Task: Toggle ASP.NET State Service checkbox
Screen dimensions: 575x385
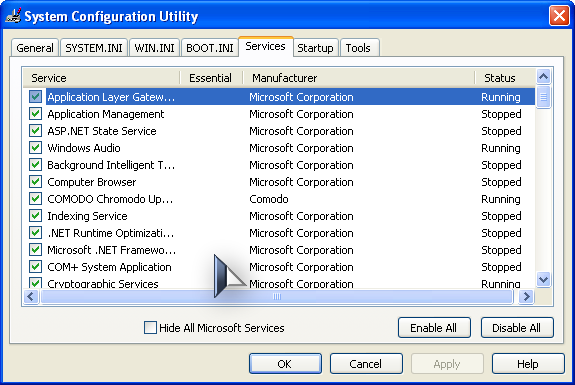Action: pyautogui.click(x=36, y=131)
